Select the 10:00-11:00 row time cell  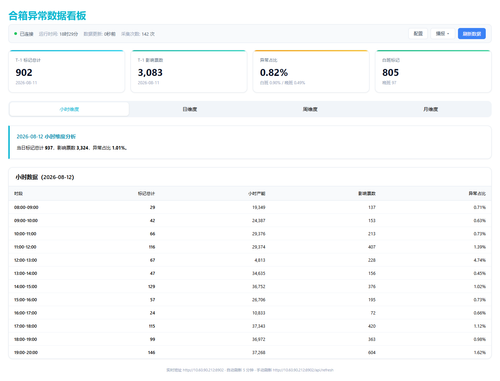tap(25, 234)
